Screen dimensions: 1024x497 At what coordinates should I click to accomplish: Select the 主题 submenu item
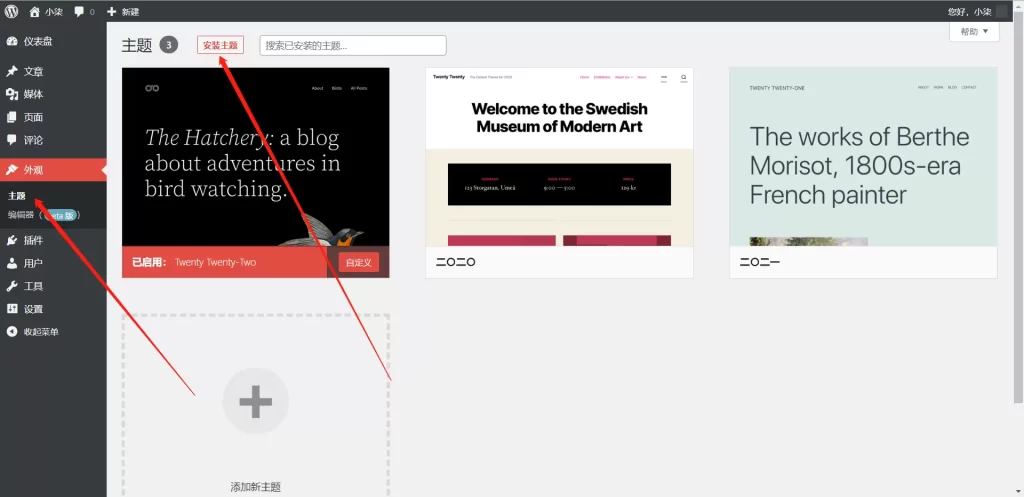pos(17,196)
